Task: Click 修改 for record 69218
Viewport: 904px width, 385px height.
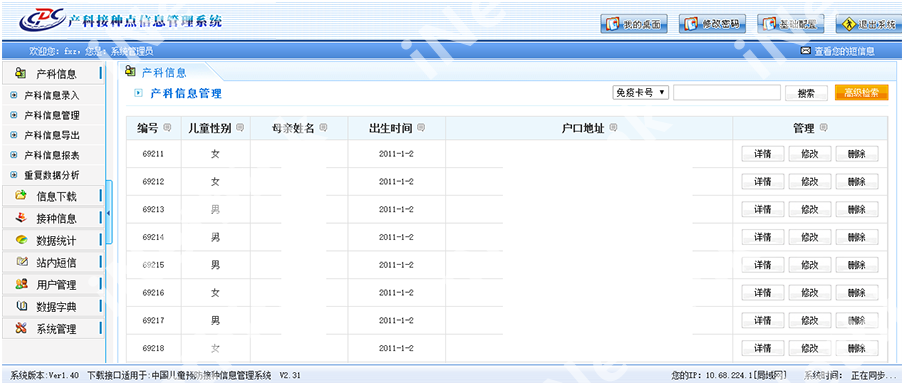Action: pos(809,348)
